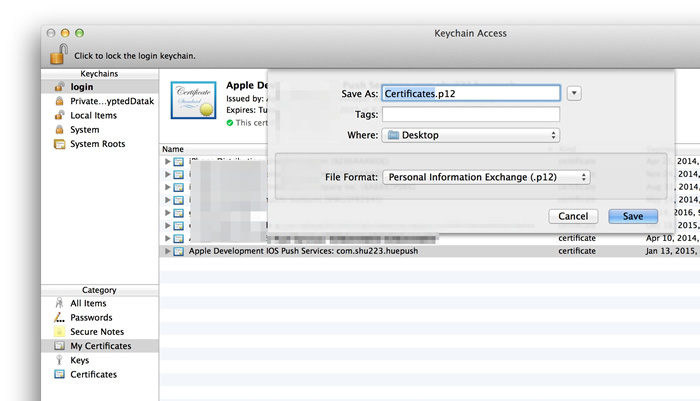The image size is (700, 401).
Task: Click the Desktop folder icon in Where
Action: click(x=393, y=135)
